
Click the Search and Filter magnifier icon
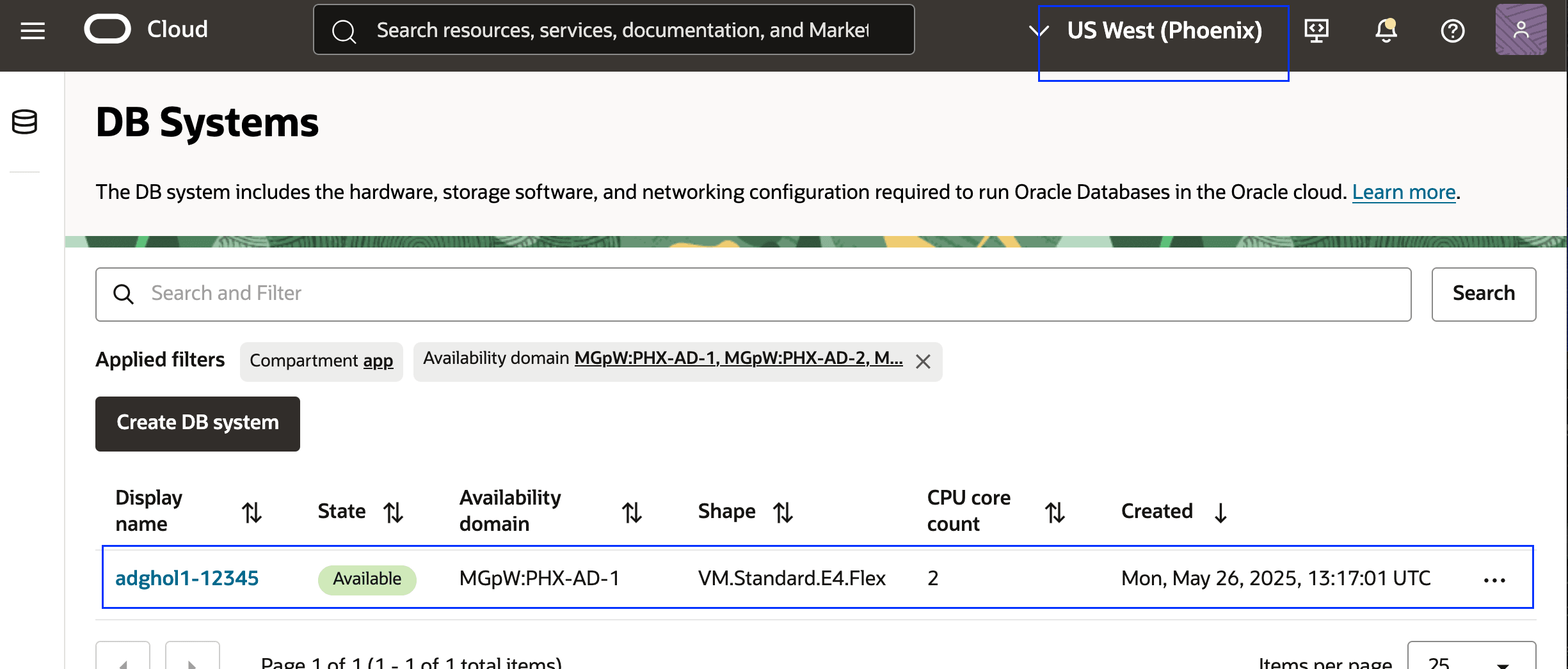124,294
